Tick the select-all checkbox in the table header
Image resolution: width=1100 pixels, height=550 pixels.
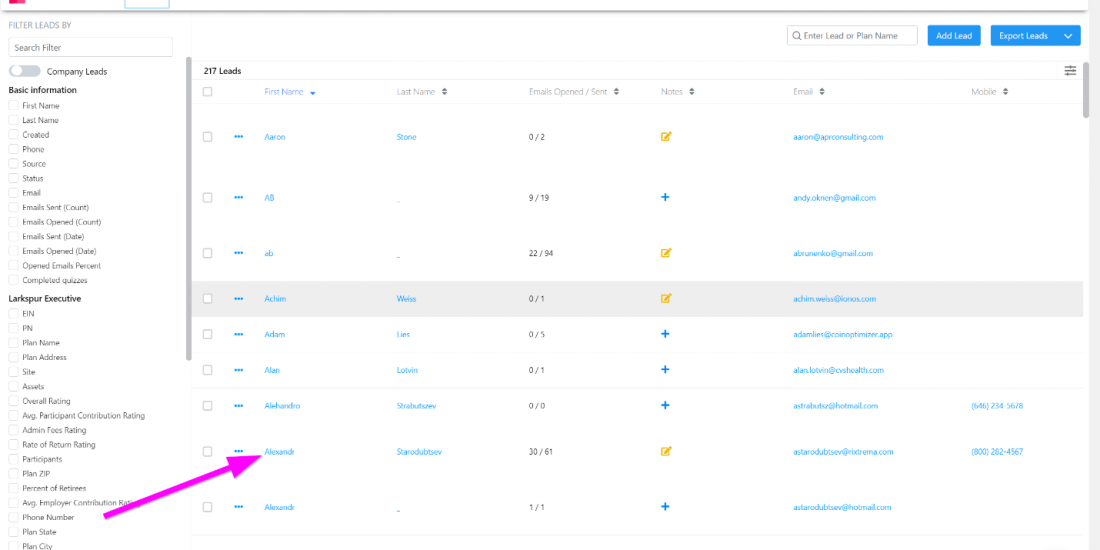pos(208,92)
